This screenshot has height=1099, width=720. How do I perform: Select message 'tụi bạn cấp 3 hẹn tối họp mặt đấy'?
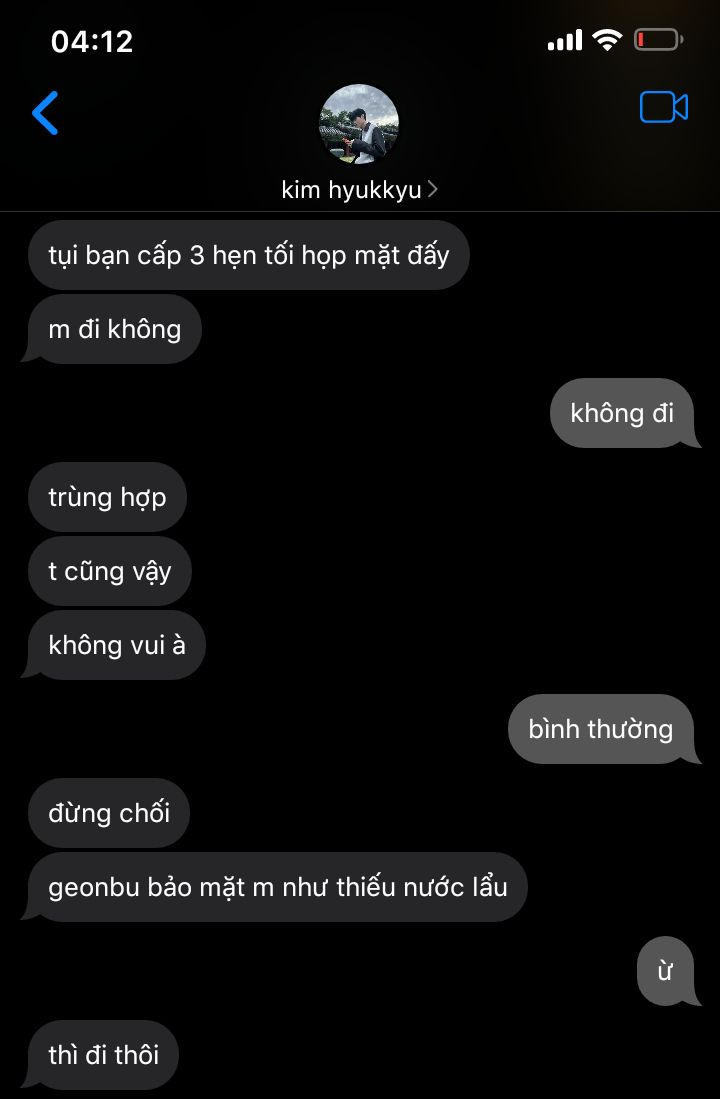(249, 255)
